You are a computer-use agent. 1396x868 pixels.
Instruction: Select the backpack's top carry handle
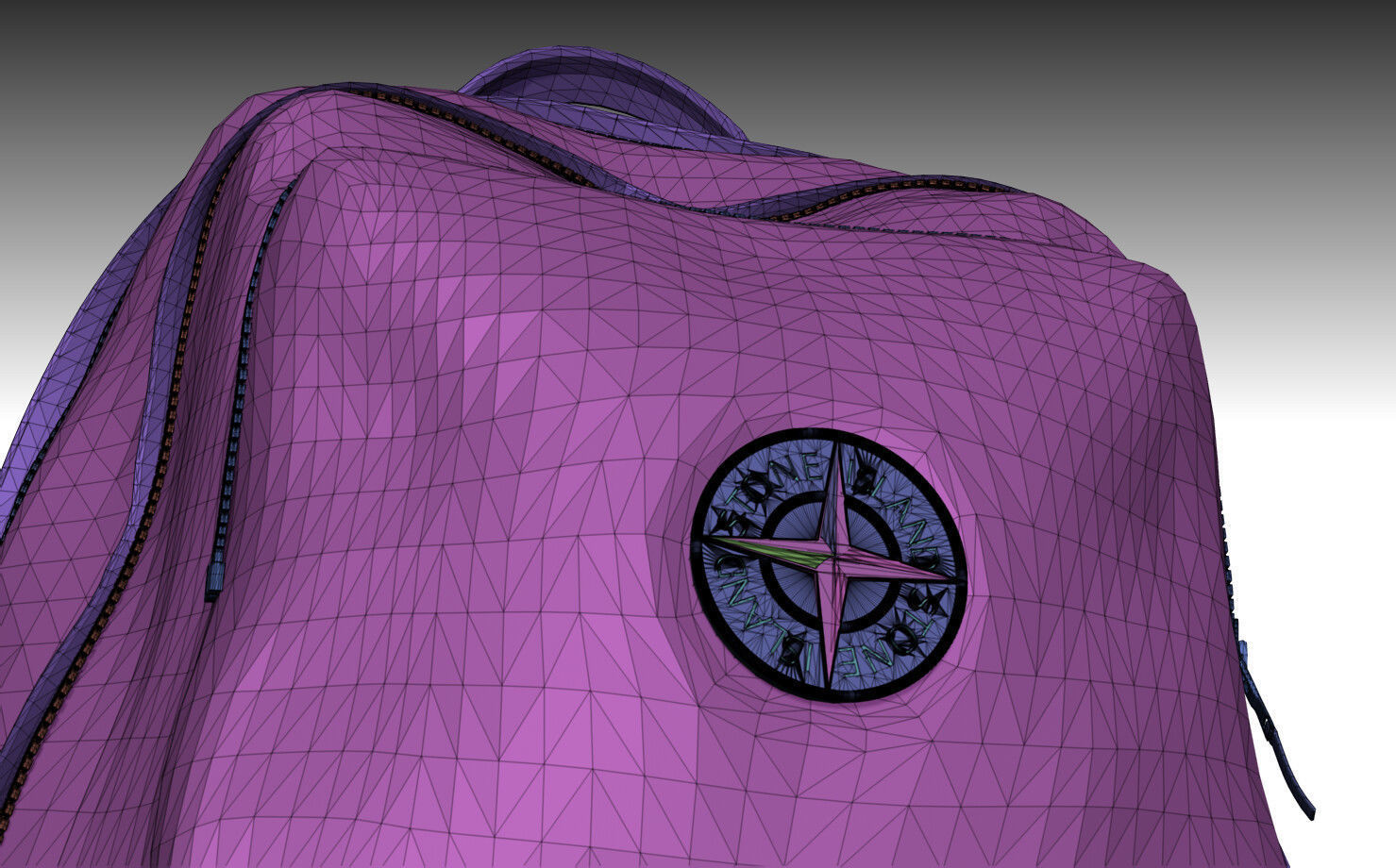[606, 95]
